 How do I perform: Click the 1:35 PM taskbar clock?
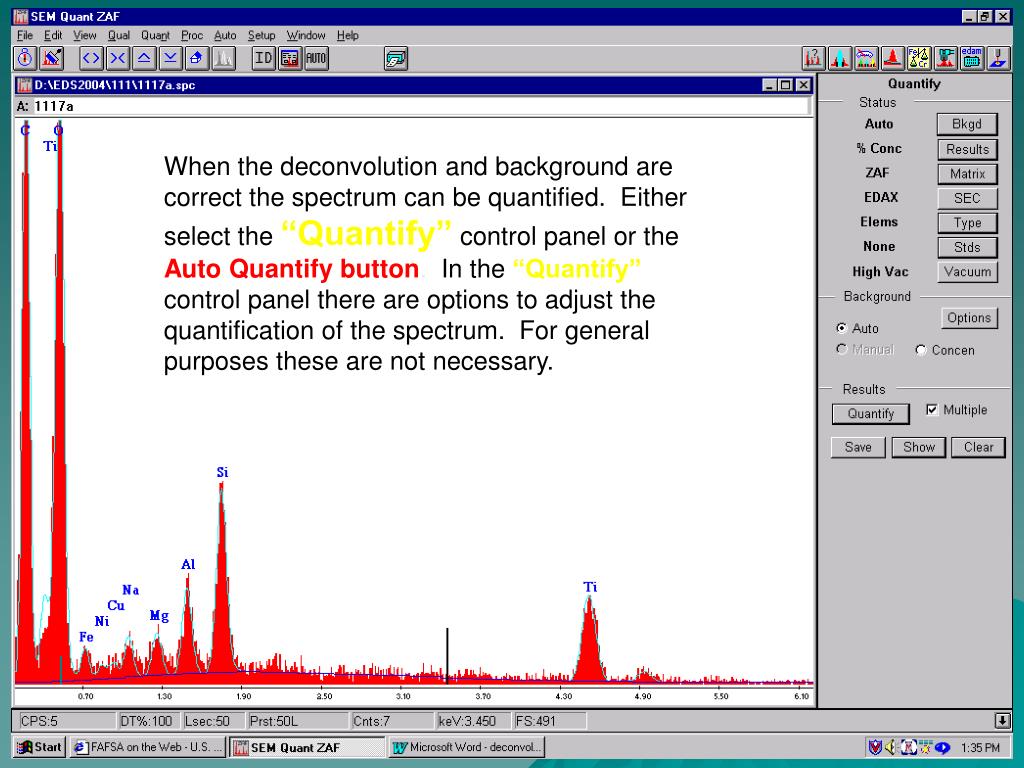[x=980, y=748]
